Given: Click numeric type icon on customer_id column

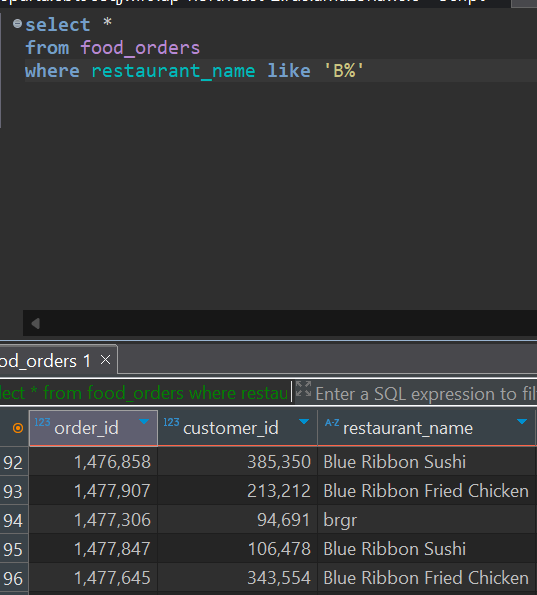Looking at the screenshot, I should point(171,422).
